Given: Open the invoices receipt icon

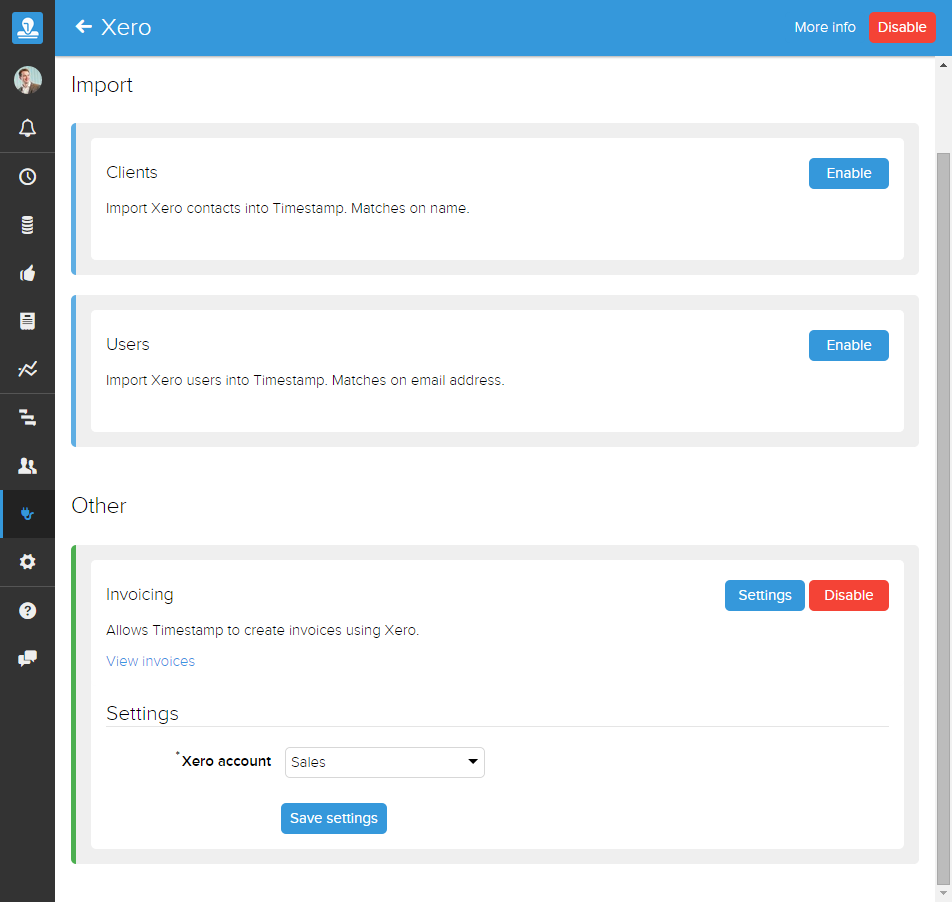Looking at the screenshot, I should pos(27,321).
